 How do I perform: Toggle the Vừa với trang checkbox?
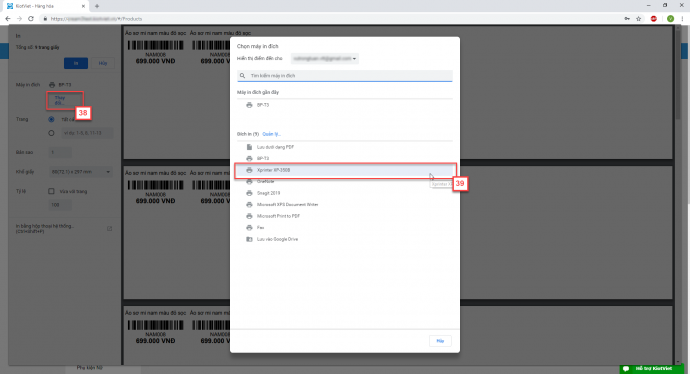51,191
